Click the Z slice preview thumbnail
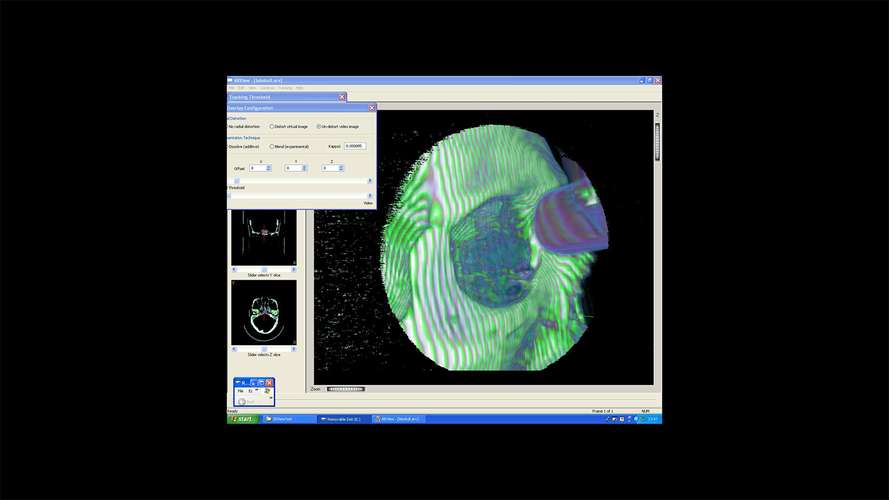Image resolution: width=889 pixels, height=500 pixels. [x=264, y=313]
